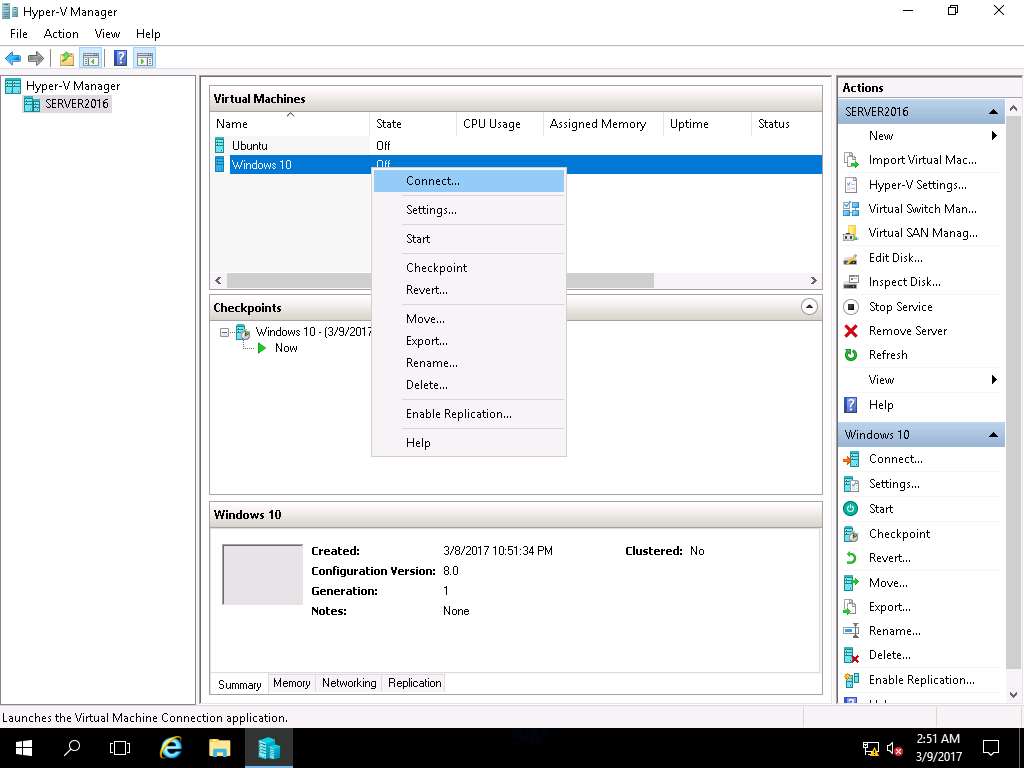Click the Windows 10 VM preview thumbnail

[263, 575]
